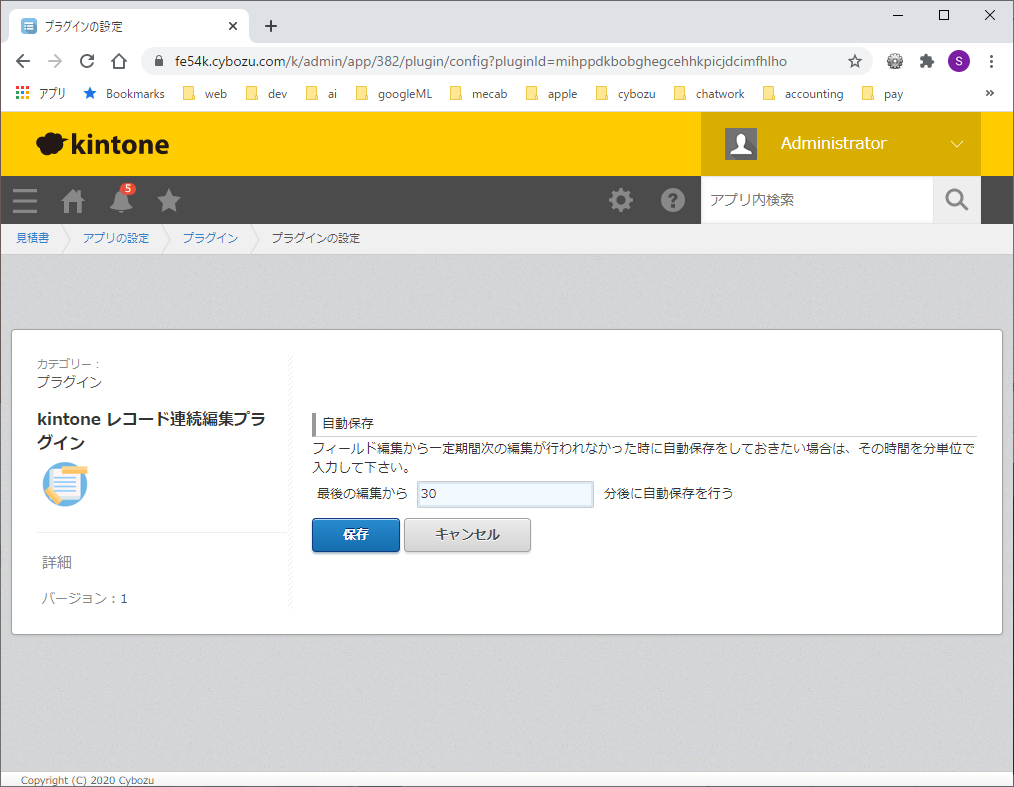Image resolution: width=1014 pixels, height=787 pixels.
Task: Close the プラグインの設定 tab
Action: point(233,26)
